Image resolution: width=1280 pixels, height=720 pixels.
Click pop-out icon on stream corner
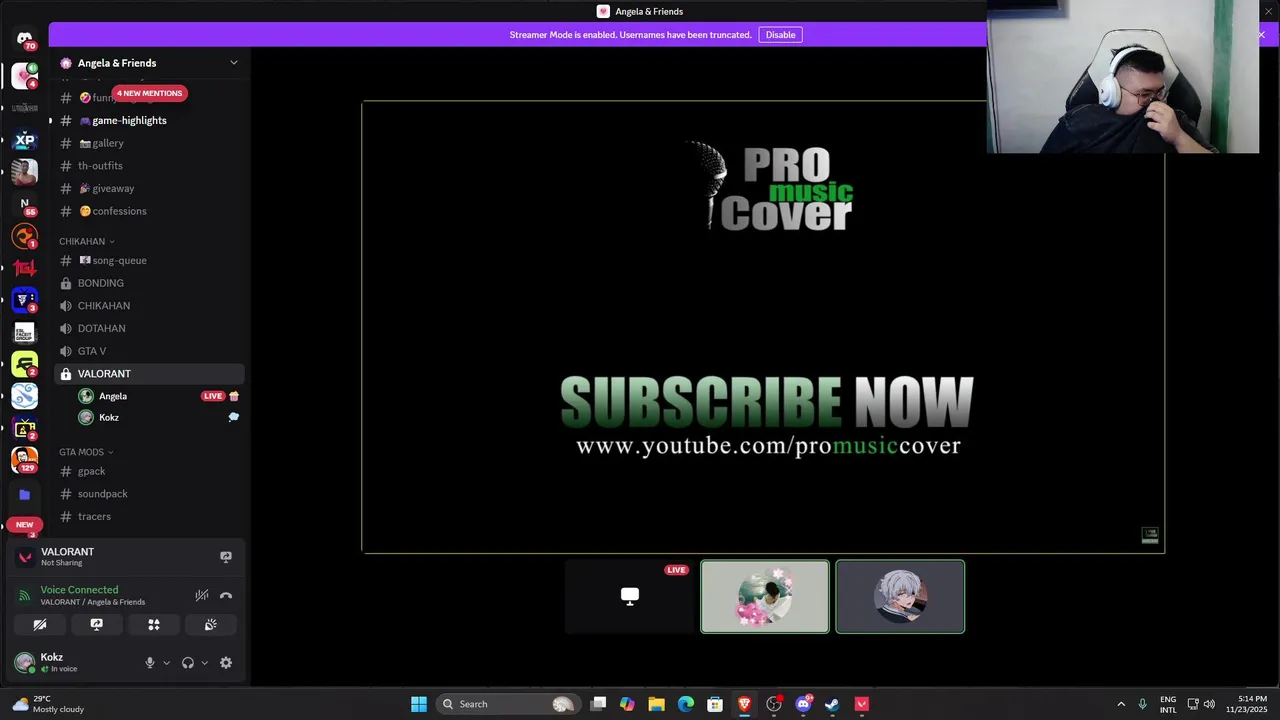tap(1150, 535)
